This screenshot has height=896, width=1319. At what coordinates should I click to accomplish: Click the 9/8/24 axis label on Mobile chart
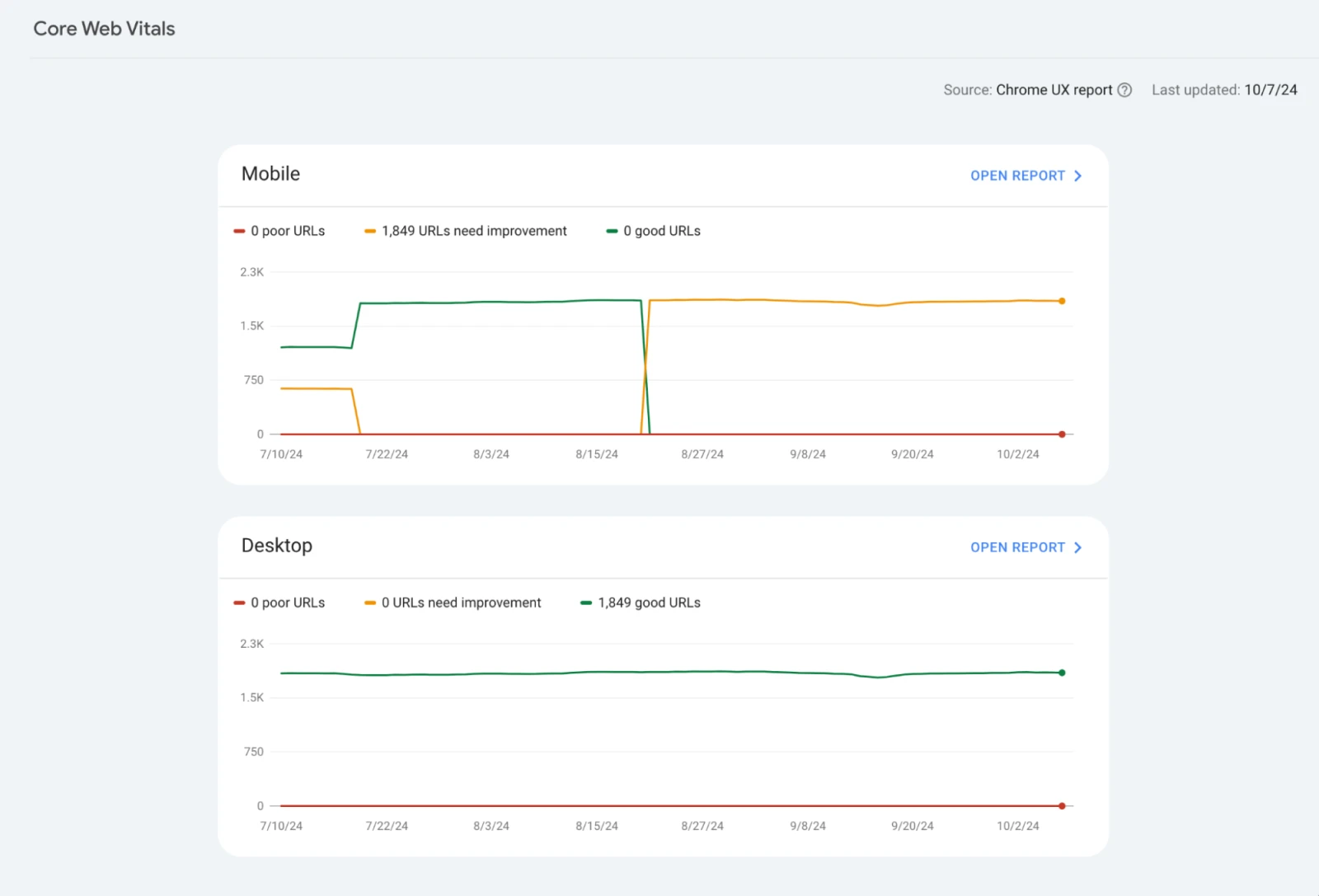[808, 454]
